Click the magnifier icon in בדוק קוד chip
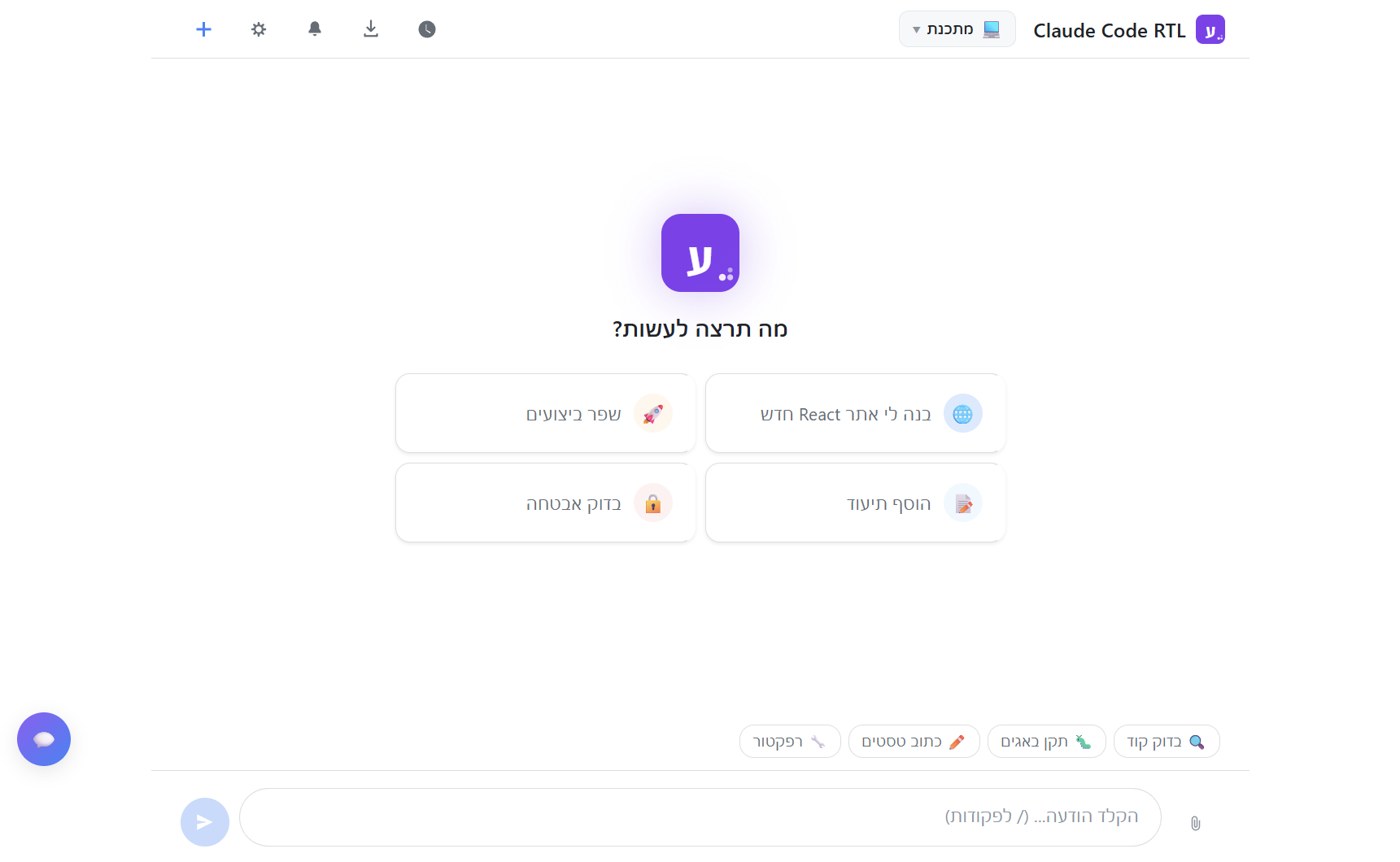Viewport: 1400px width, 862px height. tap(1197, 742)
